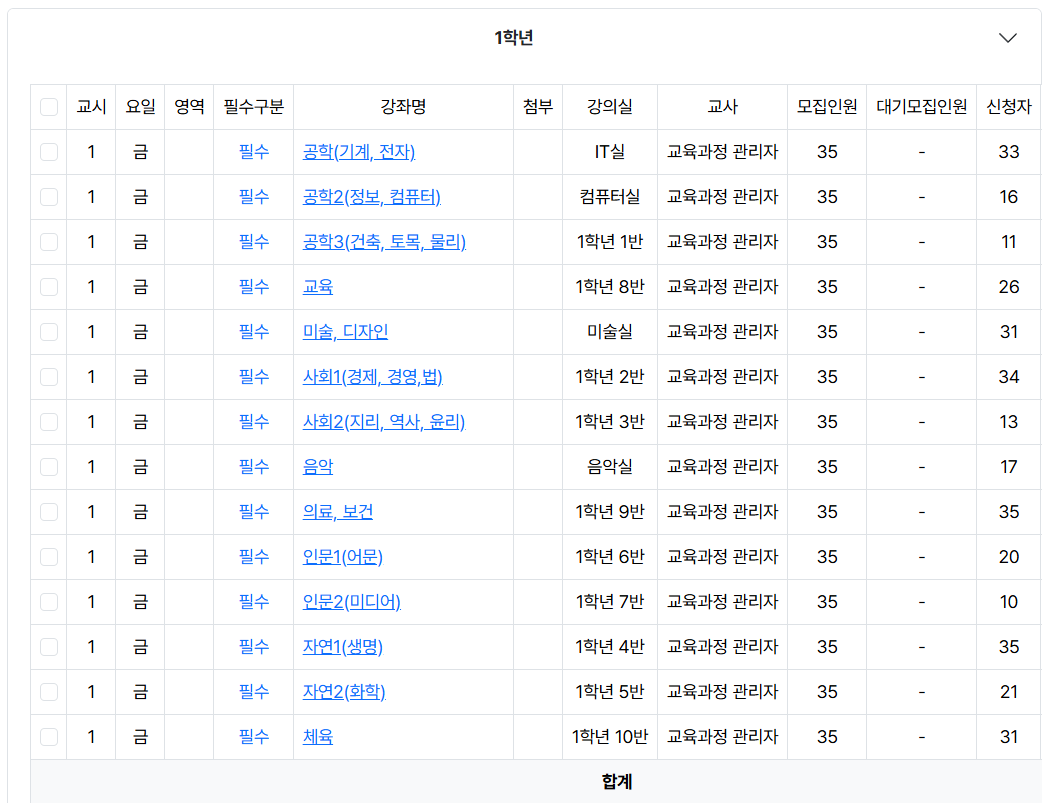Toggle the select-all header checkbox

(49, 106)
